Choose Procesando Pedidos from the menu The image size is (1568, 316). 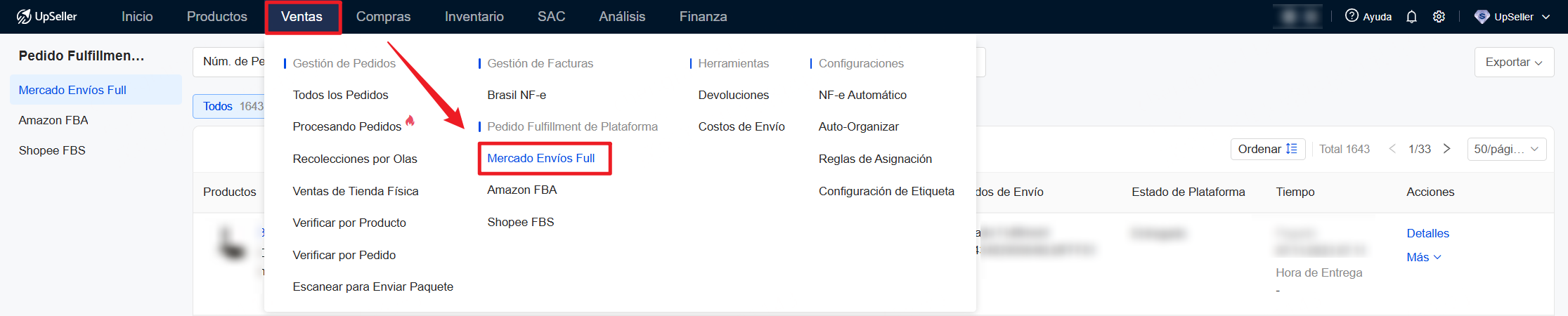346,126
